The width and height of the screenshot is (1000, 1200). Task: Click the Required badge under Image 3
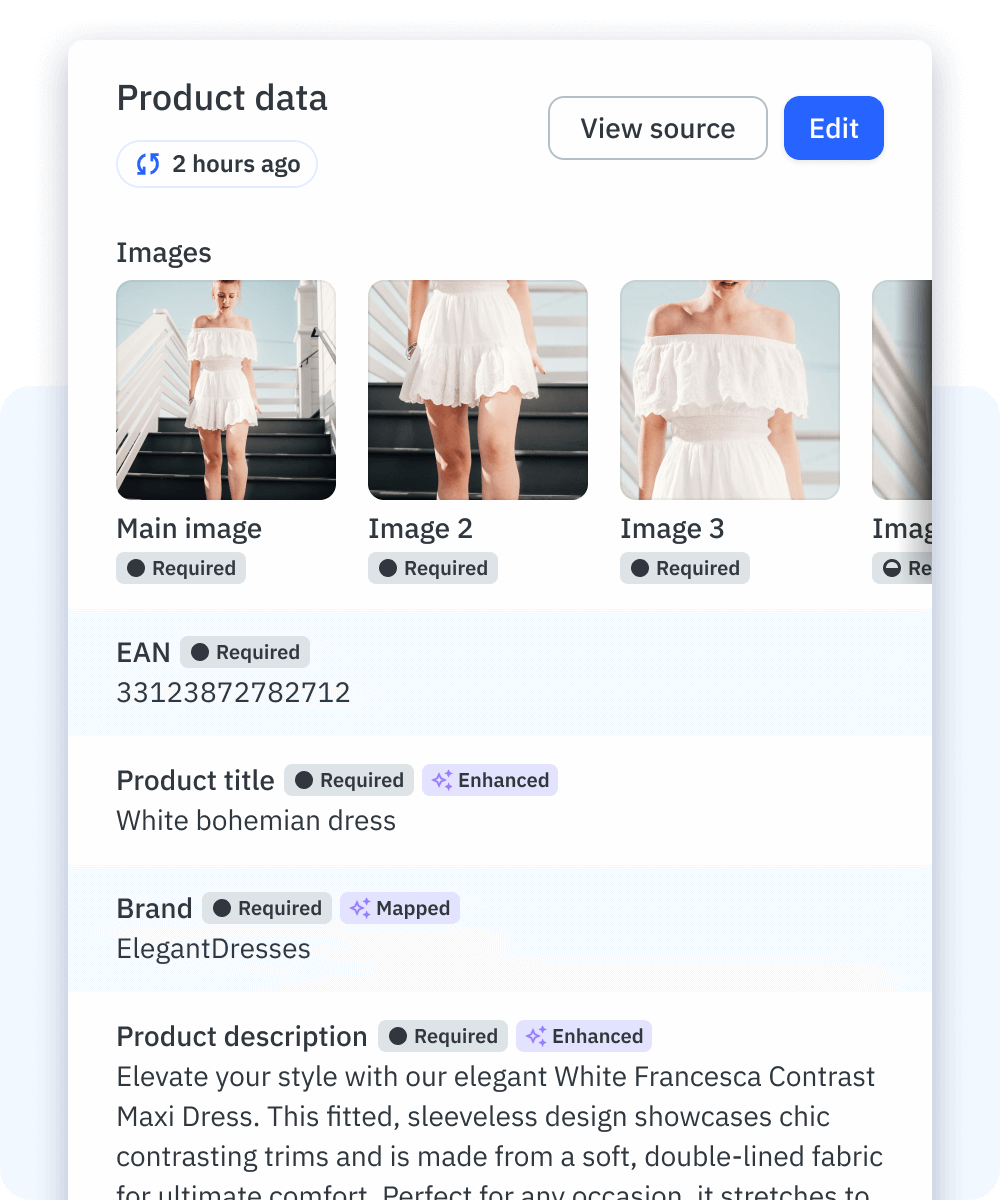coord(685,568)
